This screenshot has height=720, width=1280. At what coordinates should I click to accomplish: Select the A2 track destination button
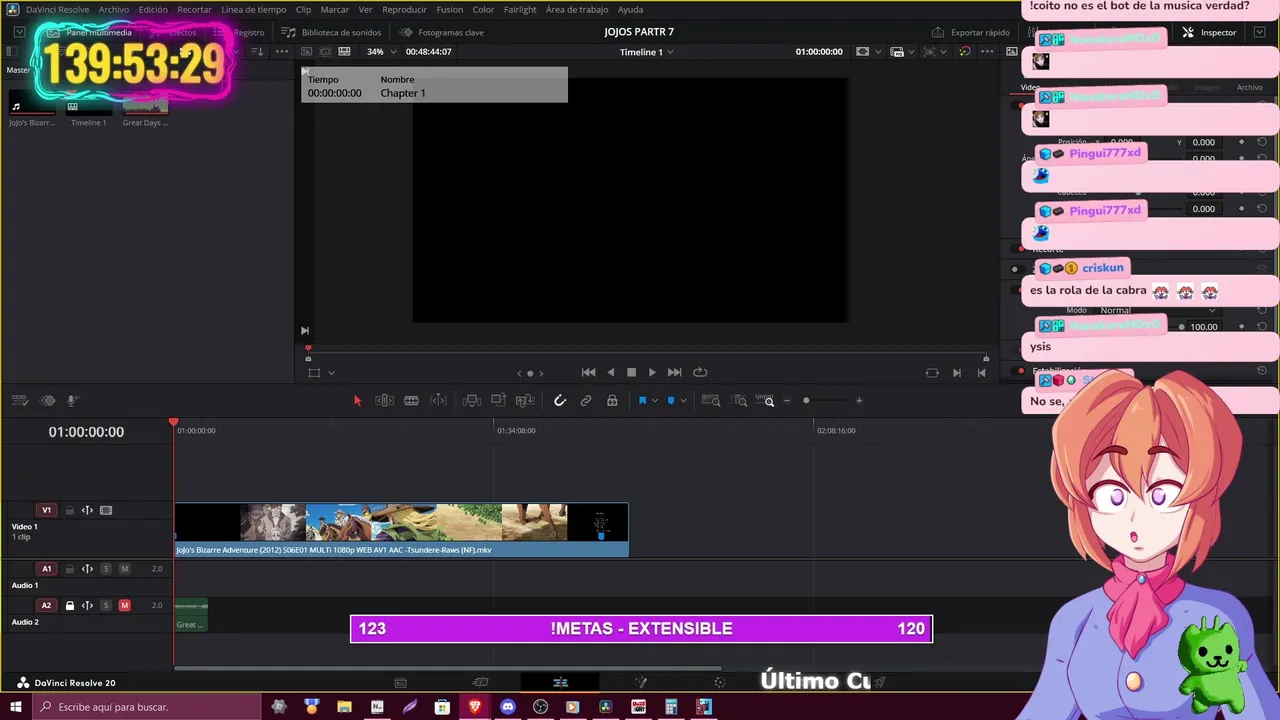pyautogui.click(x=46, y=605)
